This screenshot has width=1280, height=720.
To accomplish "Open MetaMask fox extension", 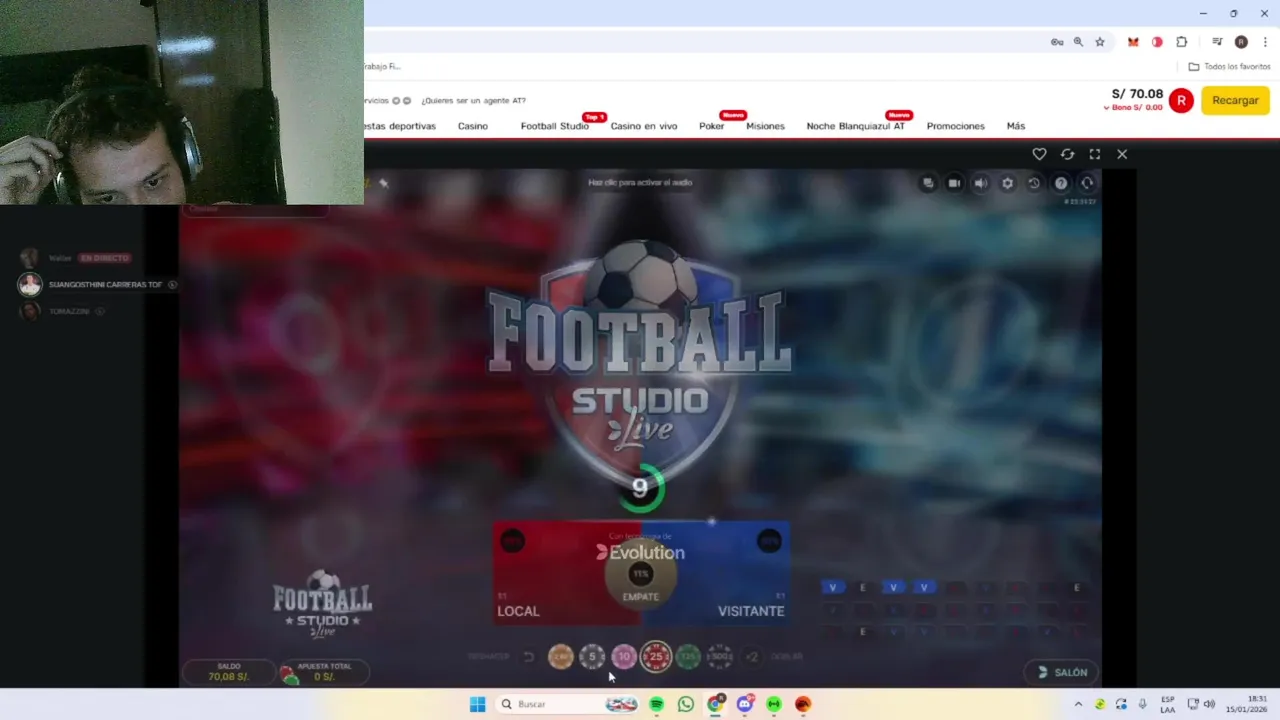I will [1133, 42].
